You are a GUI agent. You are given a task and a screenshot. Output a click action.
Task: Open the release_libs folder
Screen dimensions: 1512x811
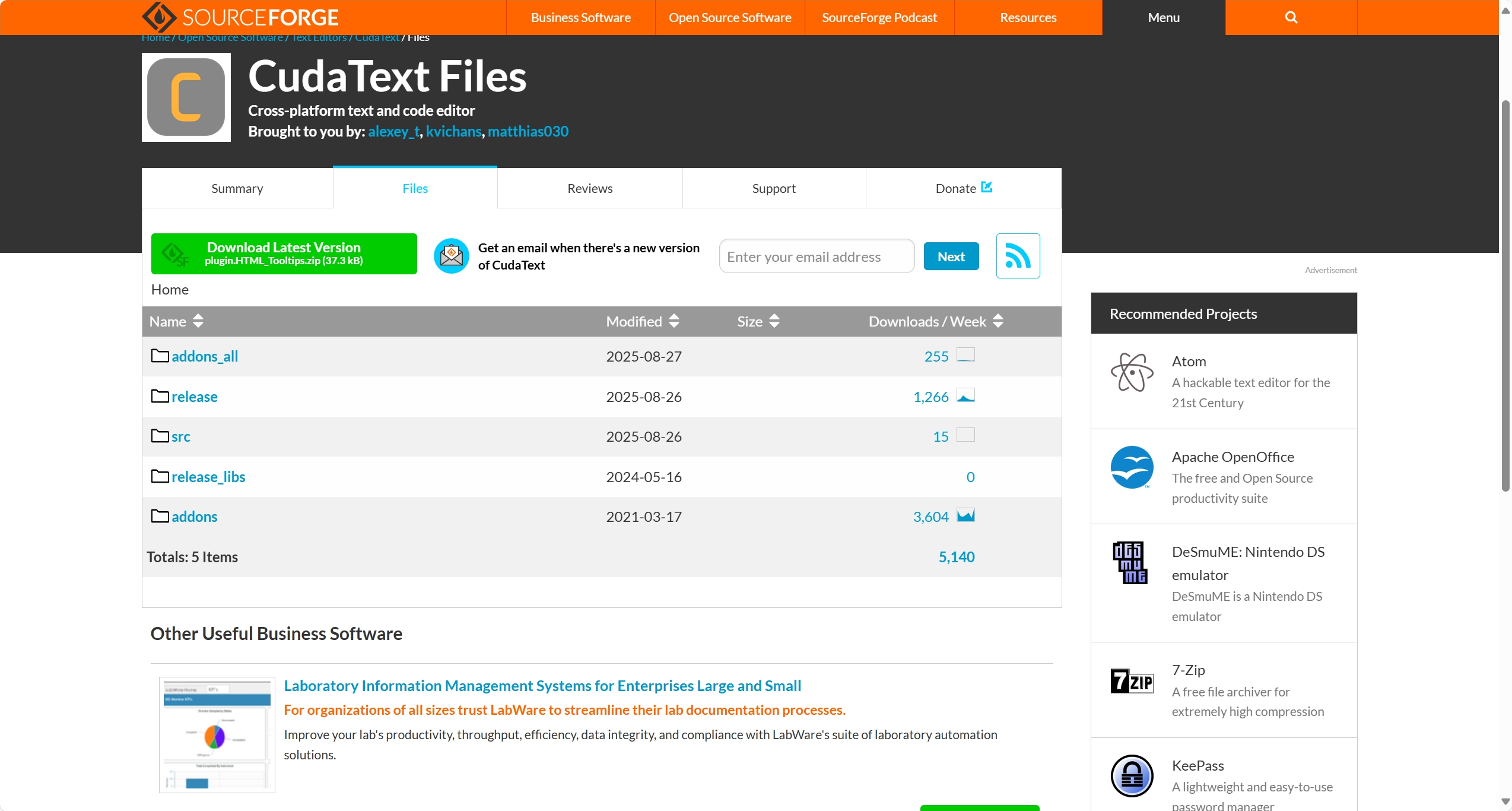pyautogui.click(x=208, y=477)
